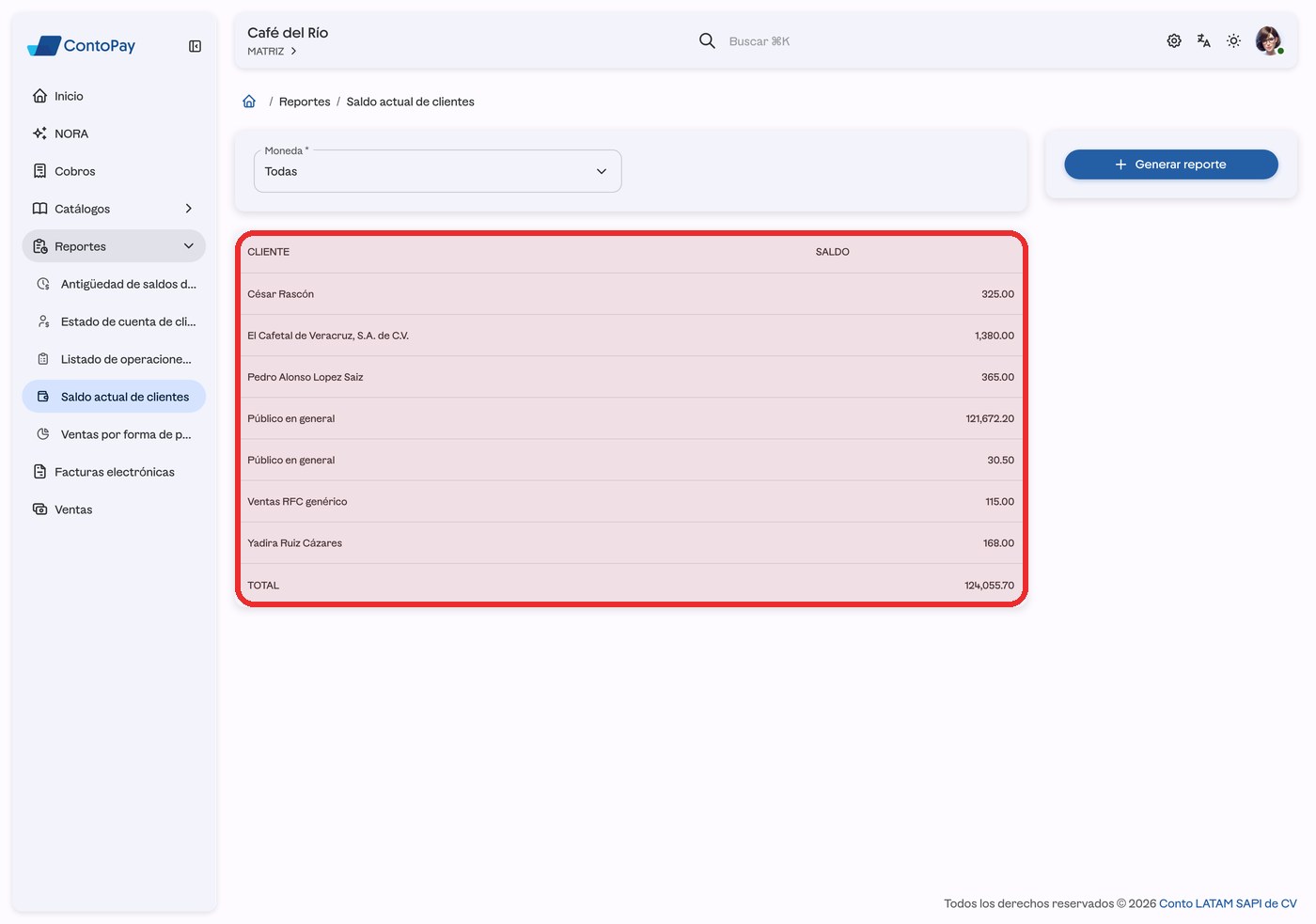
Task: Open Antigüedad de saldos report
Action: (114, 284)
